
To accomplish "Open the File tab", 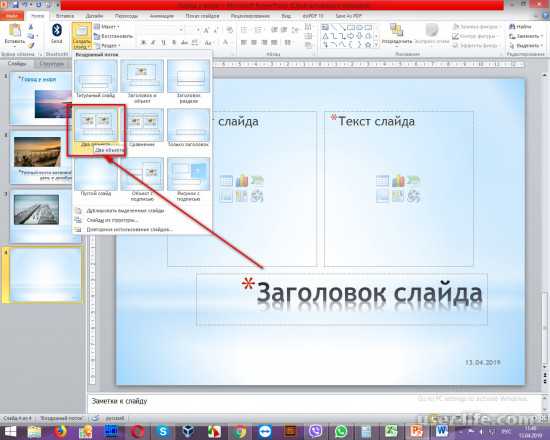I will pyautogui.click(x=12, y=16).
